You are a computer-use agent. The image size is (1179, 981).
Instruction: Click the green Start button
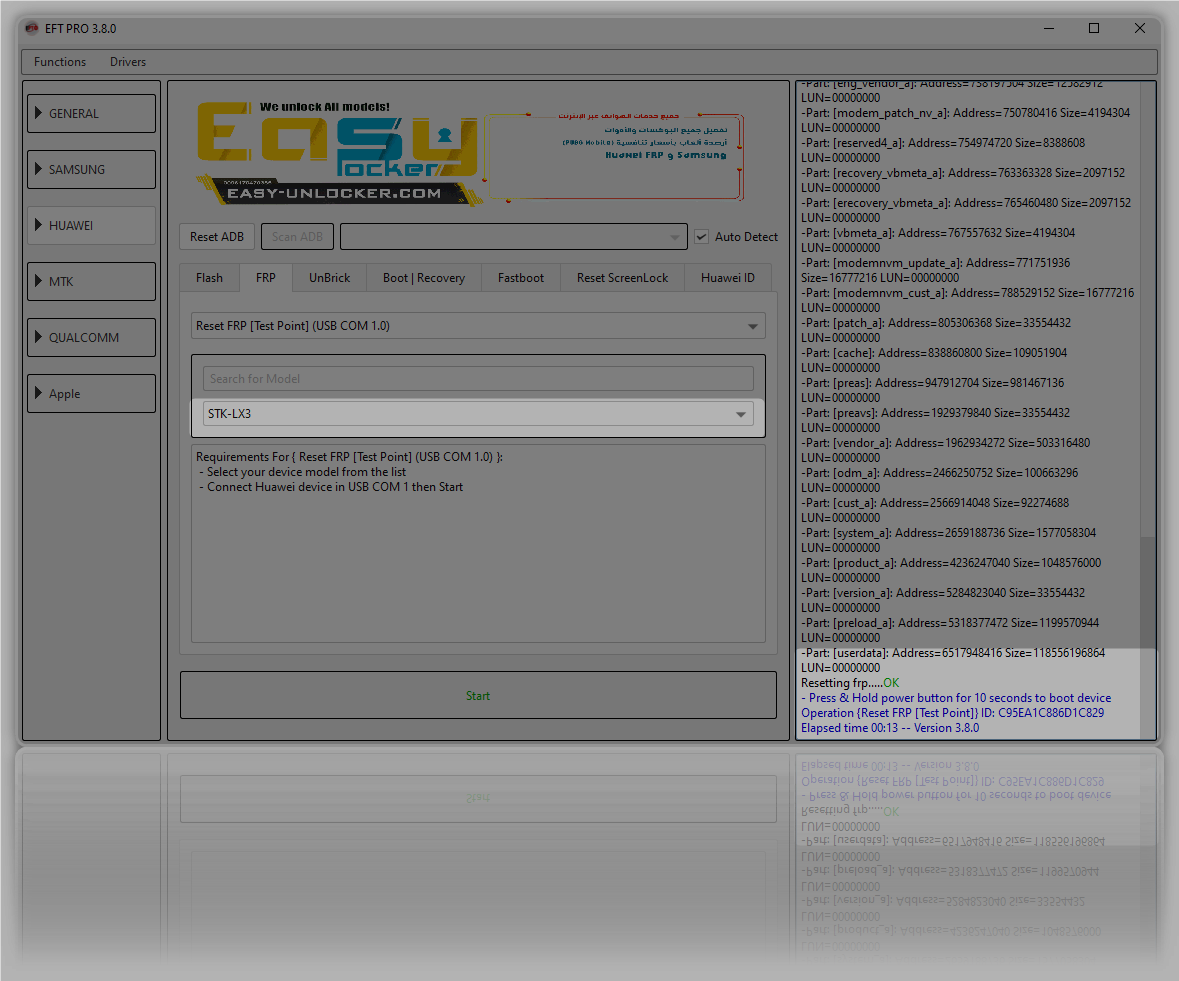tap(478, 695)
